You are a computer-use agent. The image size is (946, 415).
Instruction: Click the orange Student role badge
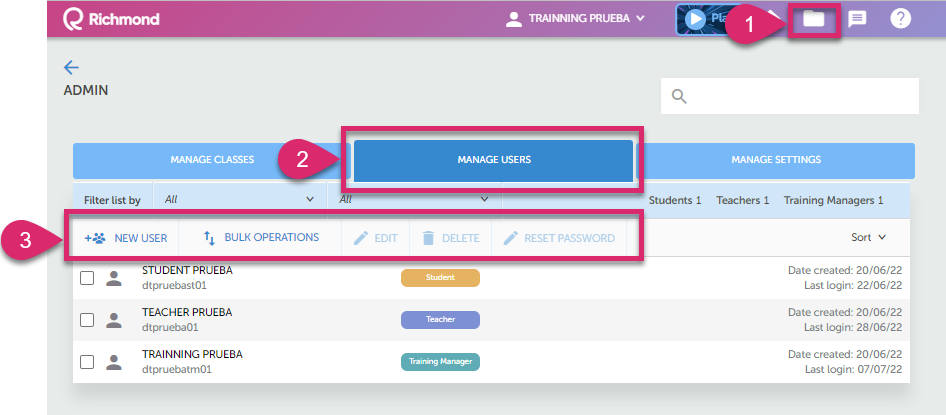point(440,278)
